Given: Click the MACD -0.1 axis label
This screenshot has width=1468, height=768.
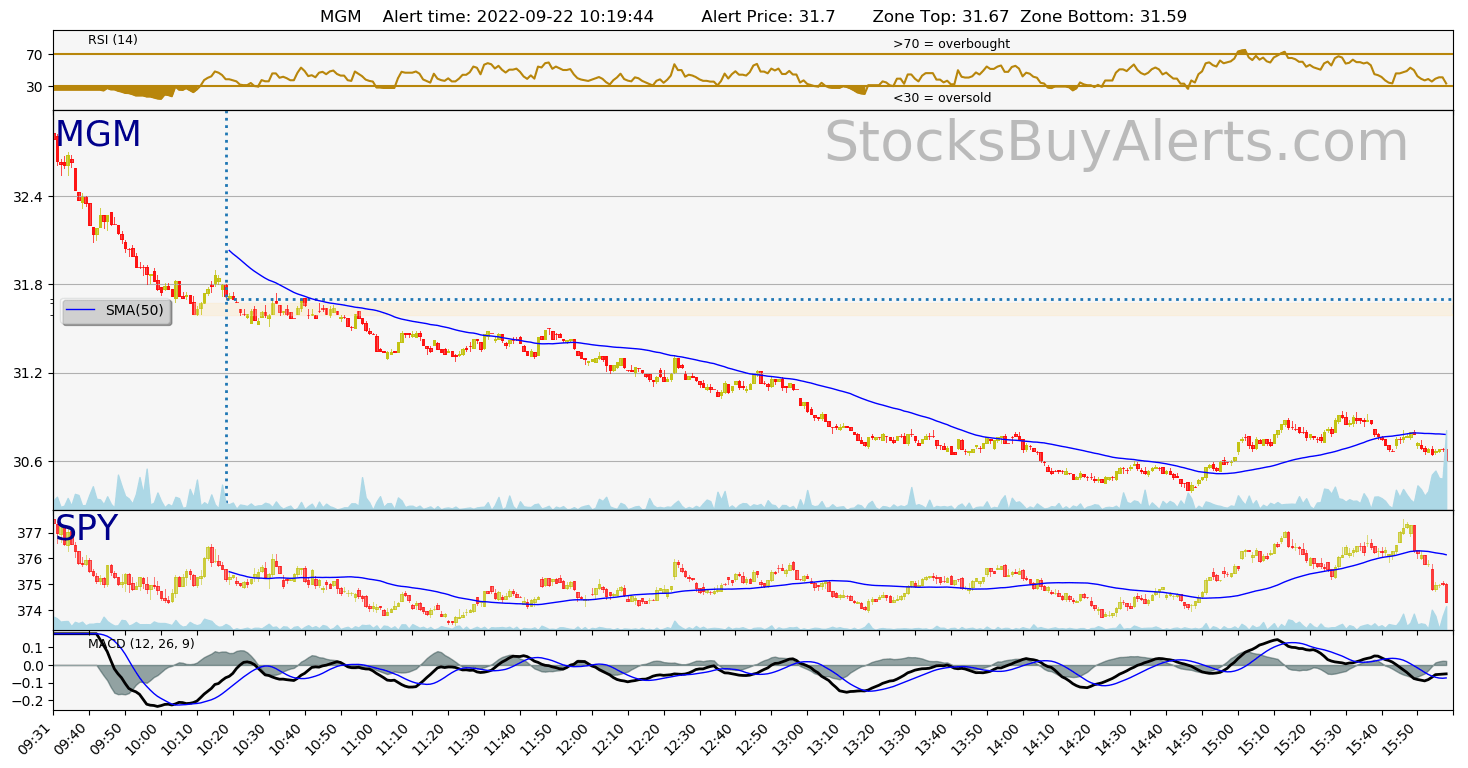Looking at the screenshot, I should click(27, 684).
